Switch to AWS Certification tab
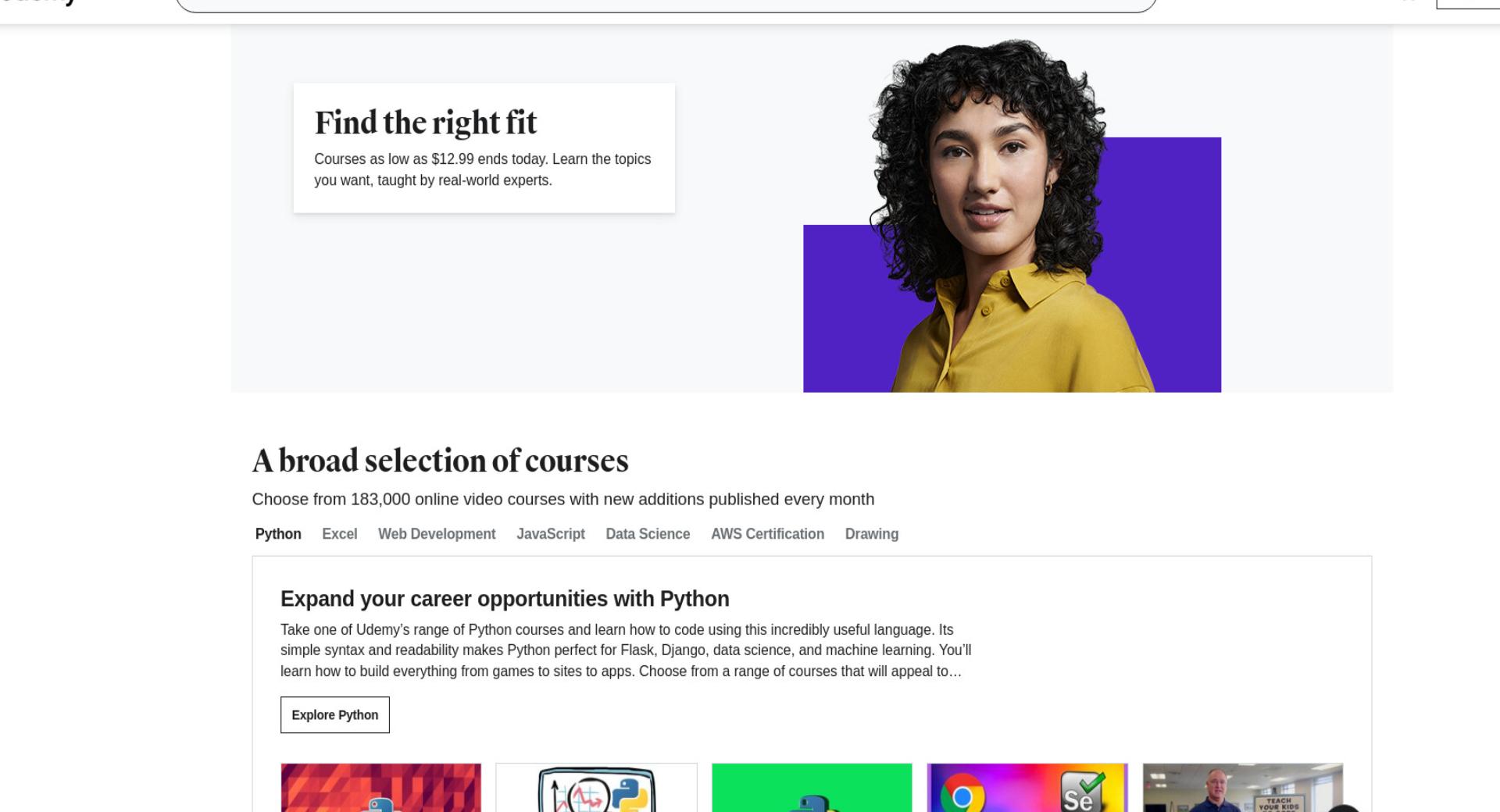Image resolution: width=1500 pixels, height=812 pixels. [767, 534]
